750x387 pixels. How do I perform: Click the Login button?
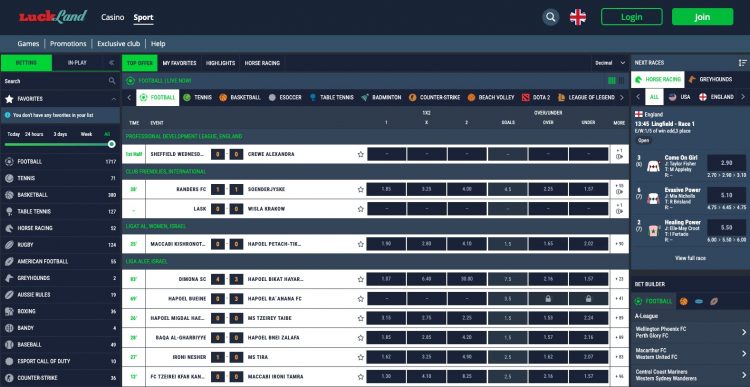(x=632, y=17)
